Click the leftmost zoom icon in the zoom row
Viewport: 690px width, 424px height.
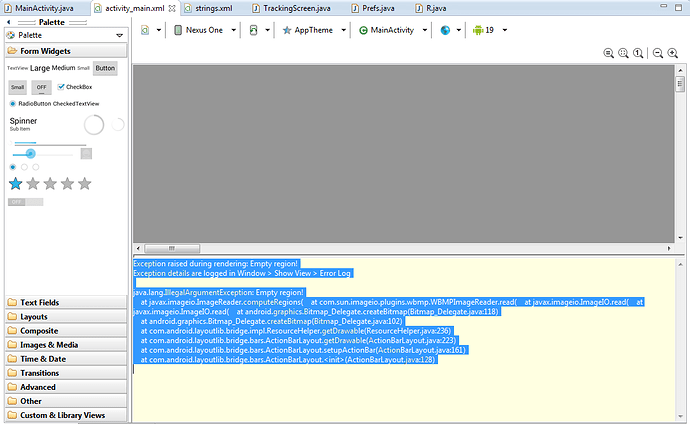pyautogui.click(x=609, y=53)
